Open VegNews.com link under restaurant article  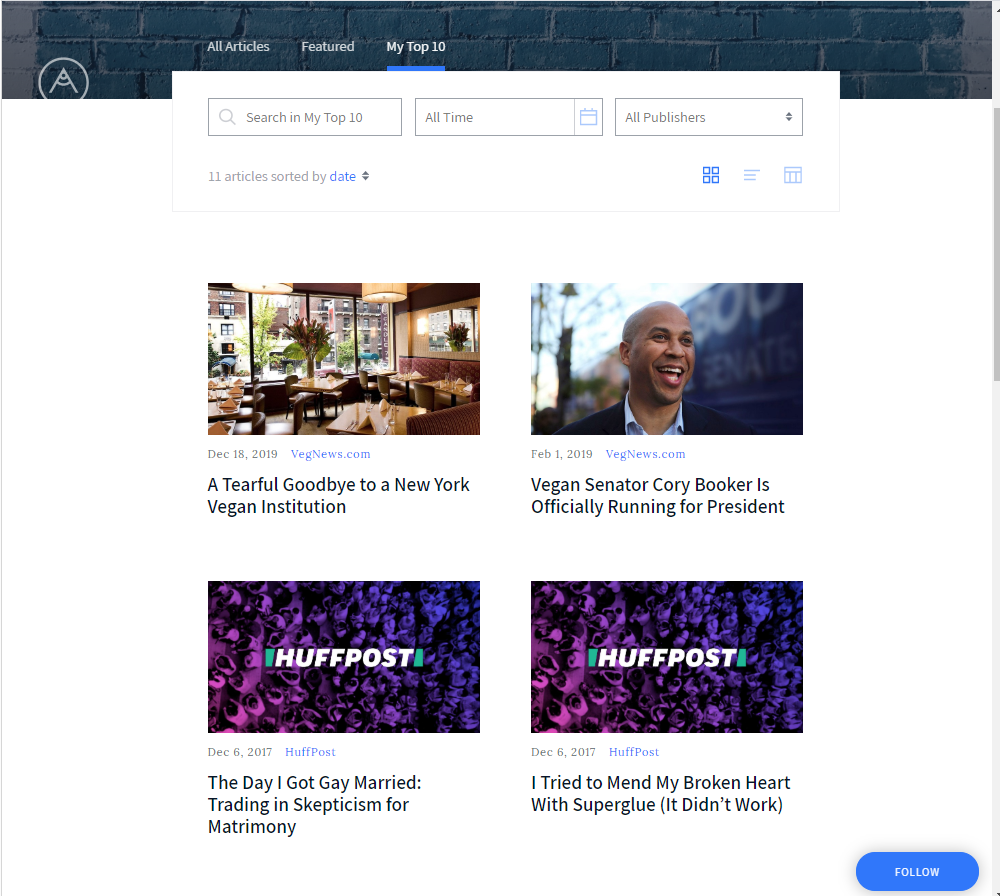point(330,454)
